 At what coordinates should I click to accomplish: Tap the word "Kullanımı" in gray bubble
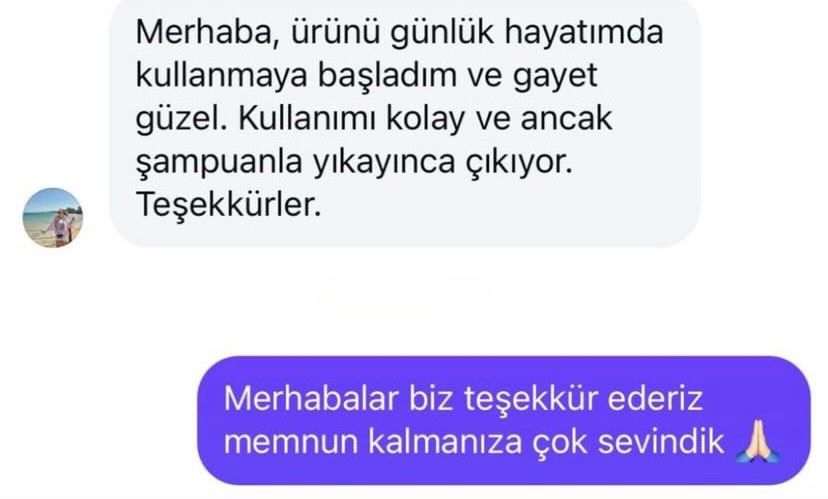307,118
